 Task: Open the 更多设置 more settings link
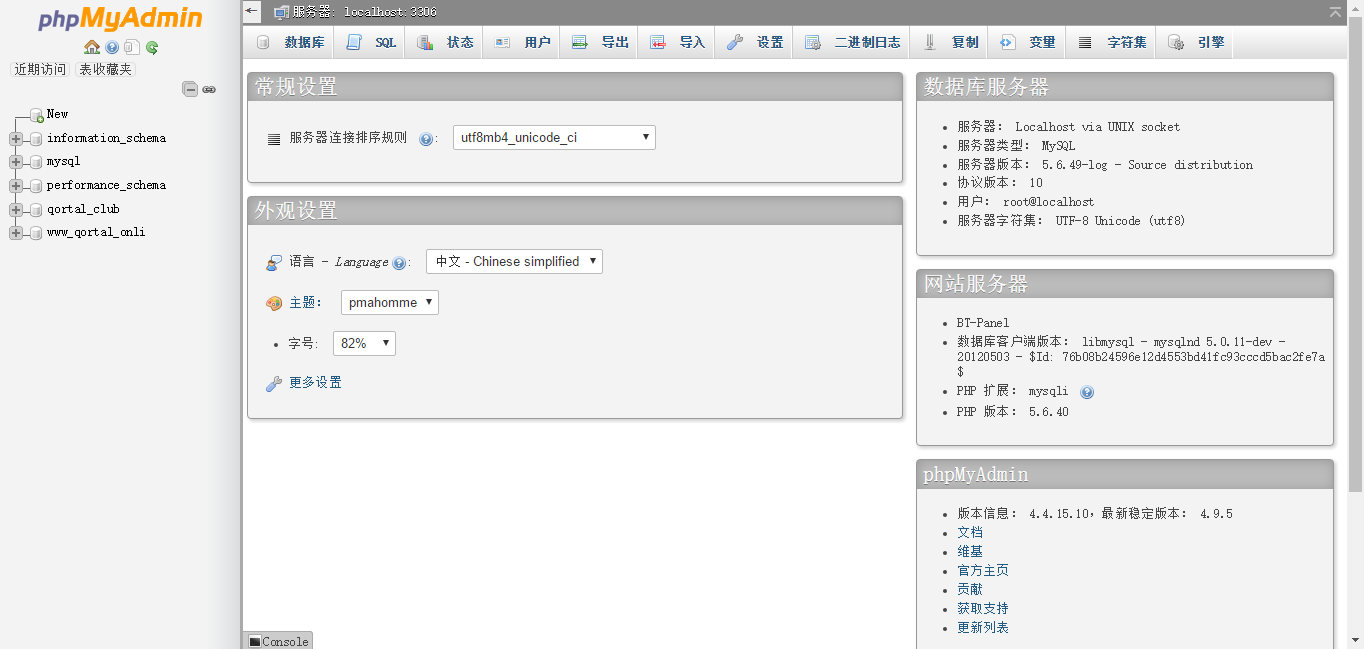click(315, 383)
